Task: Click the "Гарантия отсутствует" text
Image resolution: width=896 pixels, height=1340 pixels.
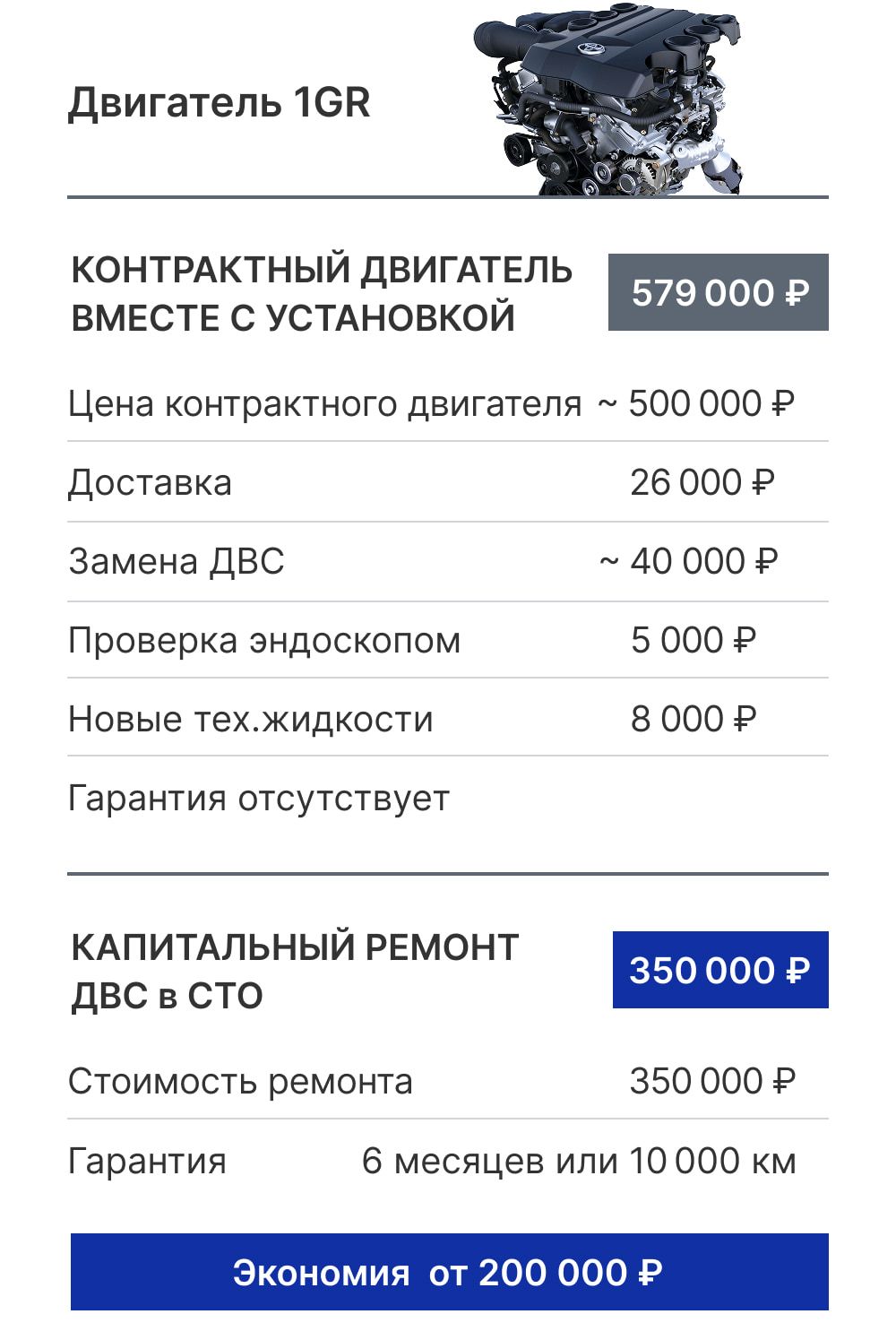Action: click(259, 799)
